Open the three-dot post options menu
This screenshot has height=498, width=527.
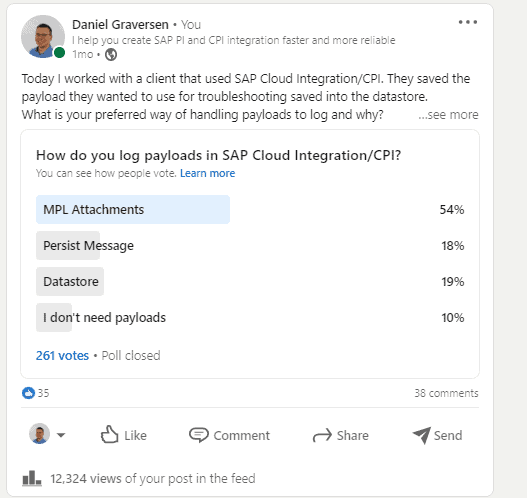468,22
